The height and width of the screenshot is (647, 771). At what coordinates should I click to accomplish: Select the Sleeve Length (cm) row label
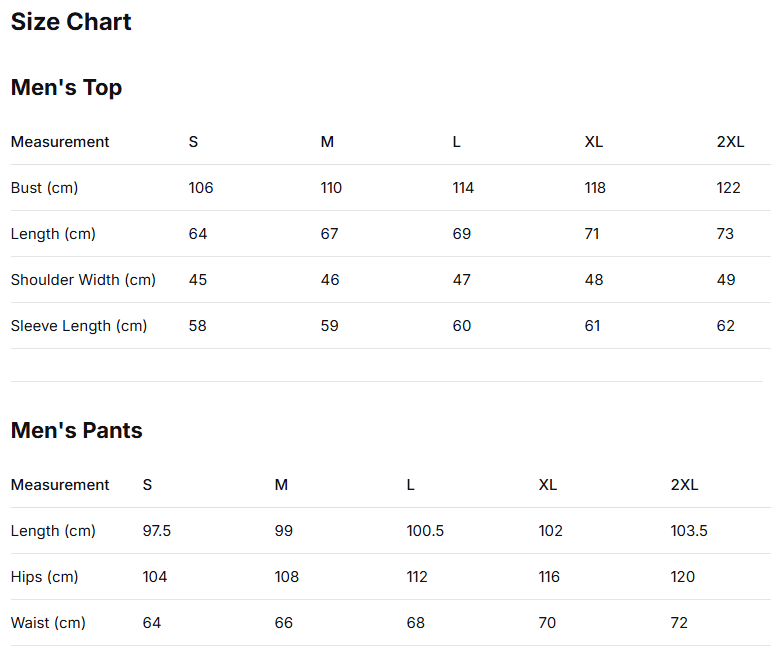click(x=79, y=326)
